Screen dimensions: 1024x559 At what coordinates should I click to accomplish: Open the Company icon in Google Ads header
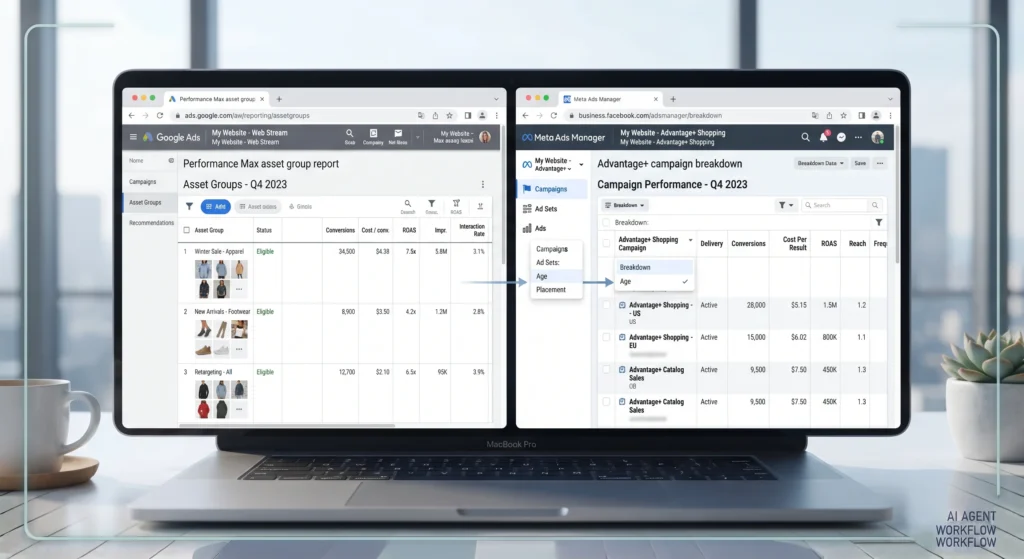(x=373, y=134)
